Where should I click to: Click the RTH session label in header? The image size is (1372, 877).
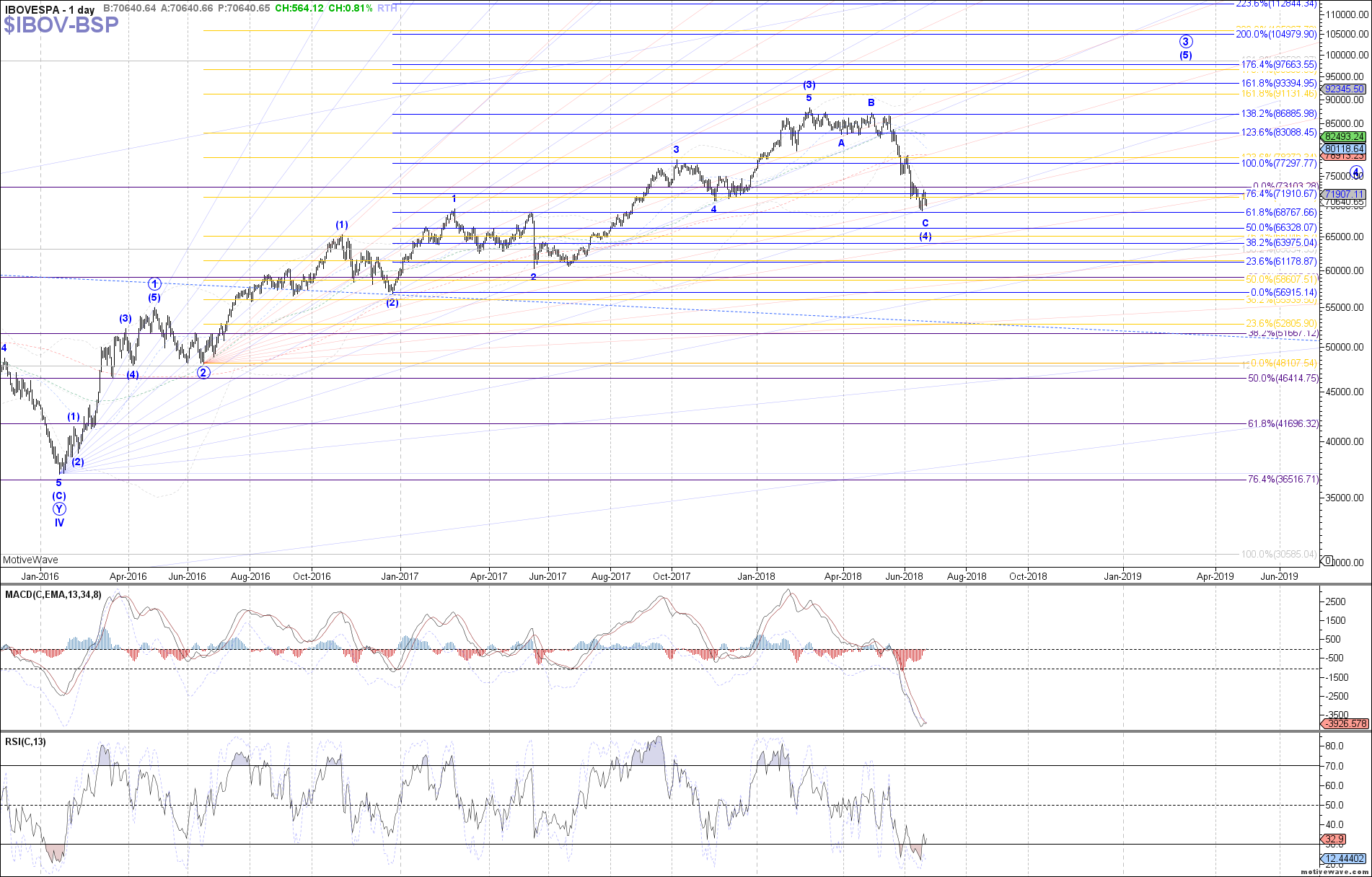point(387,9)
